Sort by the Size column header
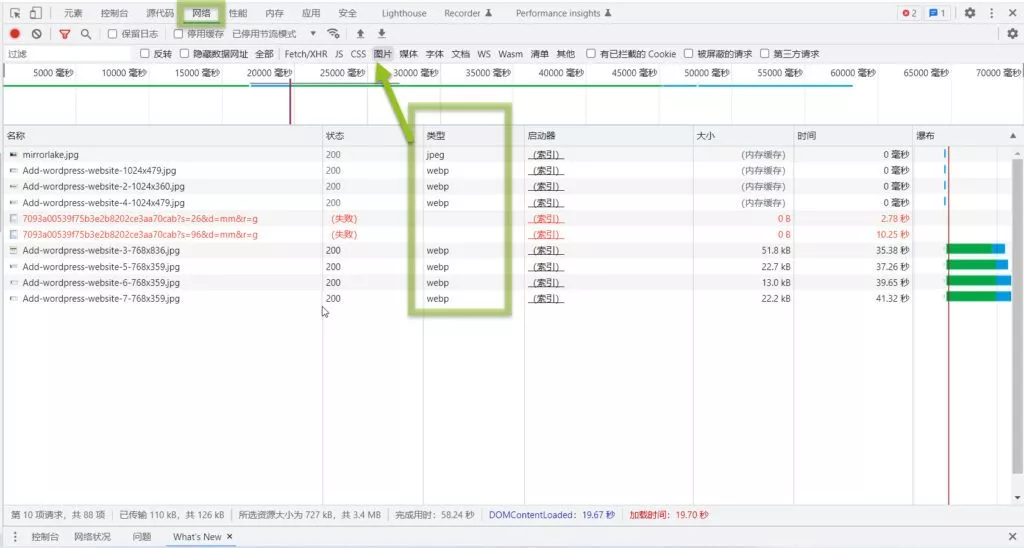 (x=743, y=136)
